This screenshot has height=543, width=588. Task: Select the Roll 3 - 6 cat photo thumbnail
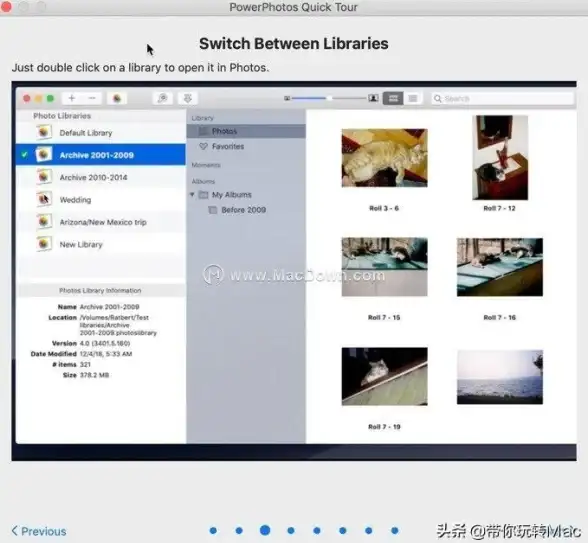[384, 158]
